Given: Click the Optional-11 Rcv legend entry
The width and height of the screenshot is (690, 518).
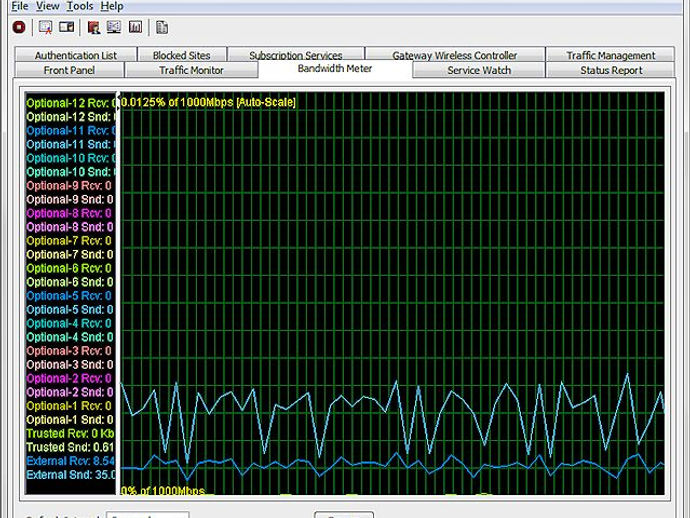Looking at the screenshot, I should tap(71, 131).
